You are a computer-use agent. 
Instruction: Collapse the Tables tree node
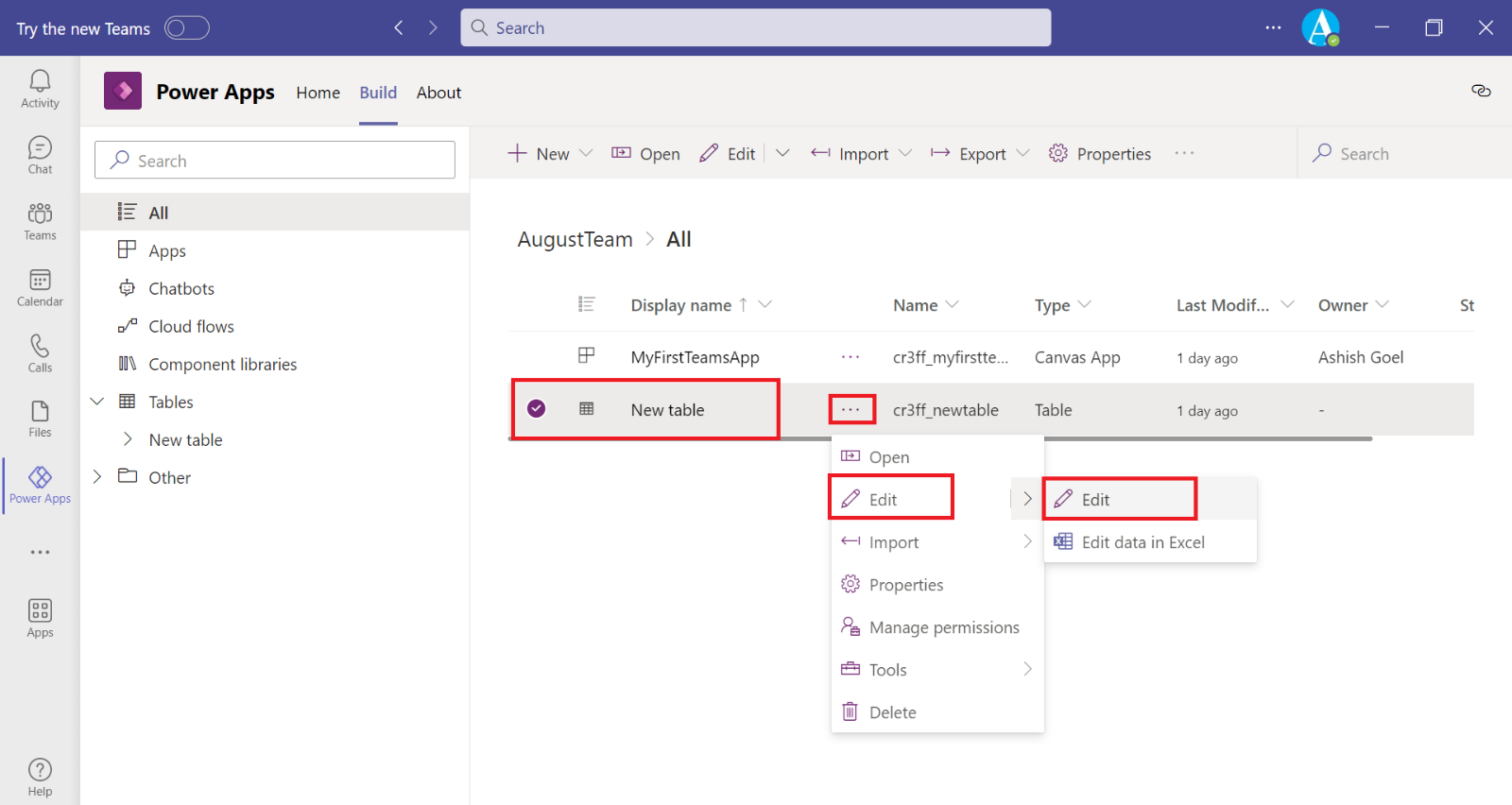click(97, 402)
